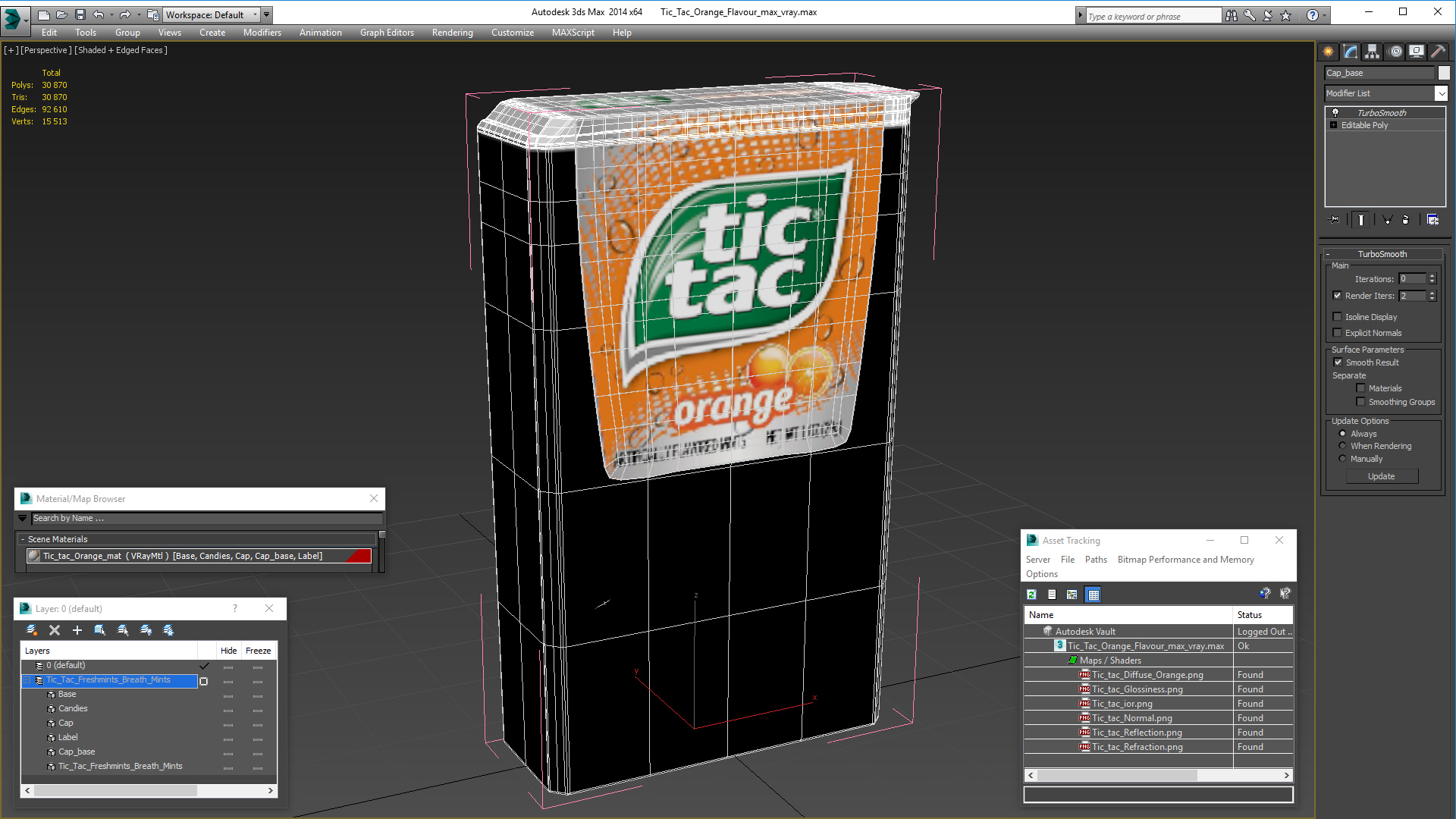Open Undo history dropdown arrow
This screenshot has width=1456, height=819.
pos(111,14)
